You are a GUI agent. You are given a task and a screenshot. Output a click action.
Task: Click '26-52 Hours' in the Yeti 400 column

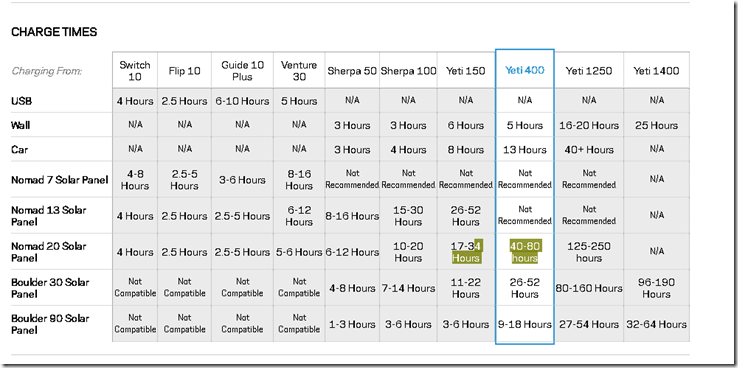click(525, 288)
